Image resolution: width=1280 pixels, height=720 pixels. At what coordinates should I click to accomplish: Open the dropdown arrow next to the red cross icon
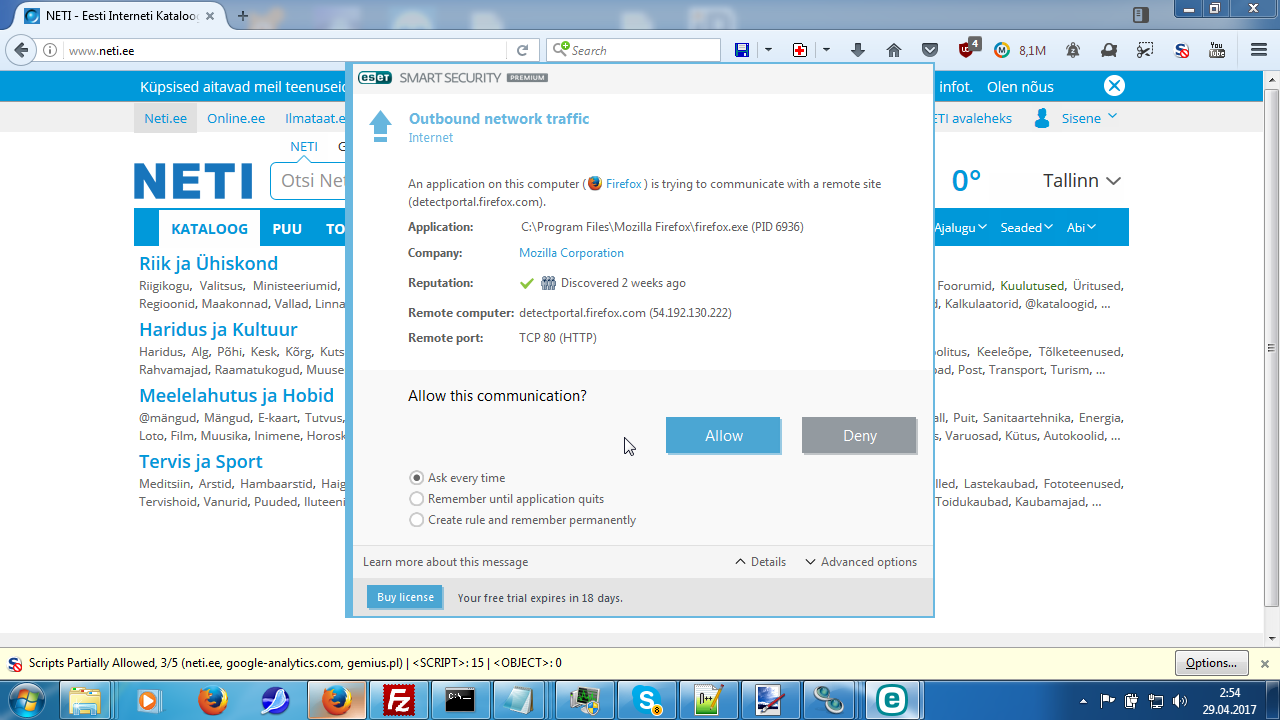pyautogui.click(x=826, y=50)
